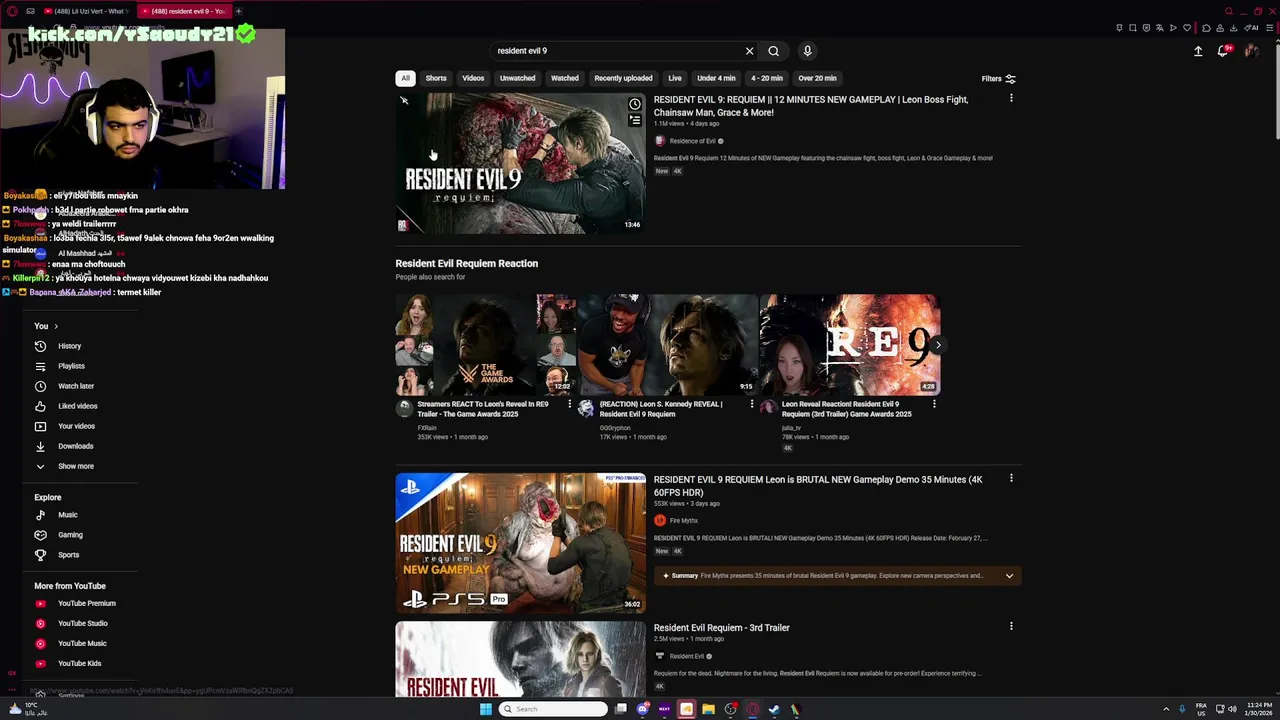This screenshot has height=720, width=1280.
Task: Open options for julia_tv Leon Reveal video
Action: click(934, 404)
